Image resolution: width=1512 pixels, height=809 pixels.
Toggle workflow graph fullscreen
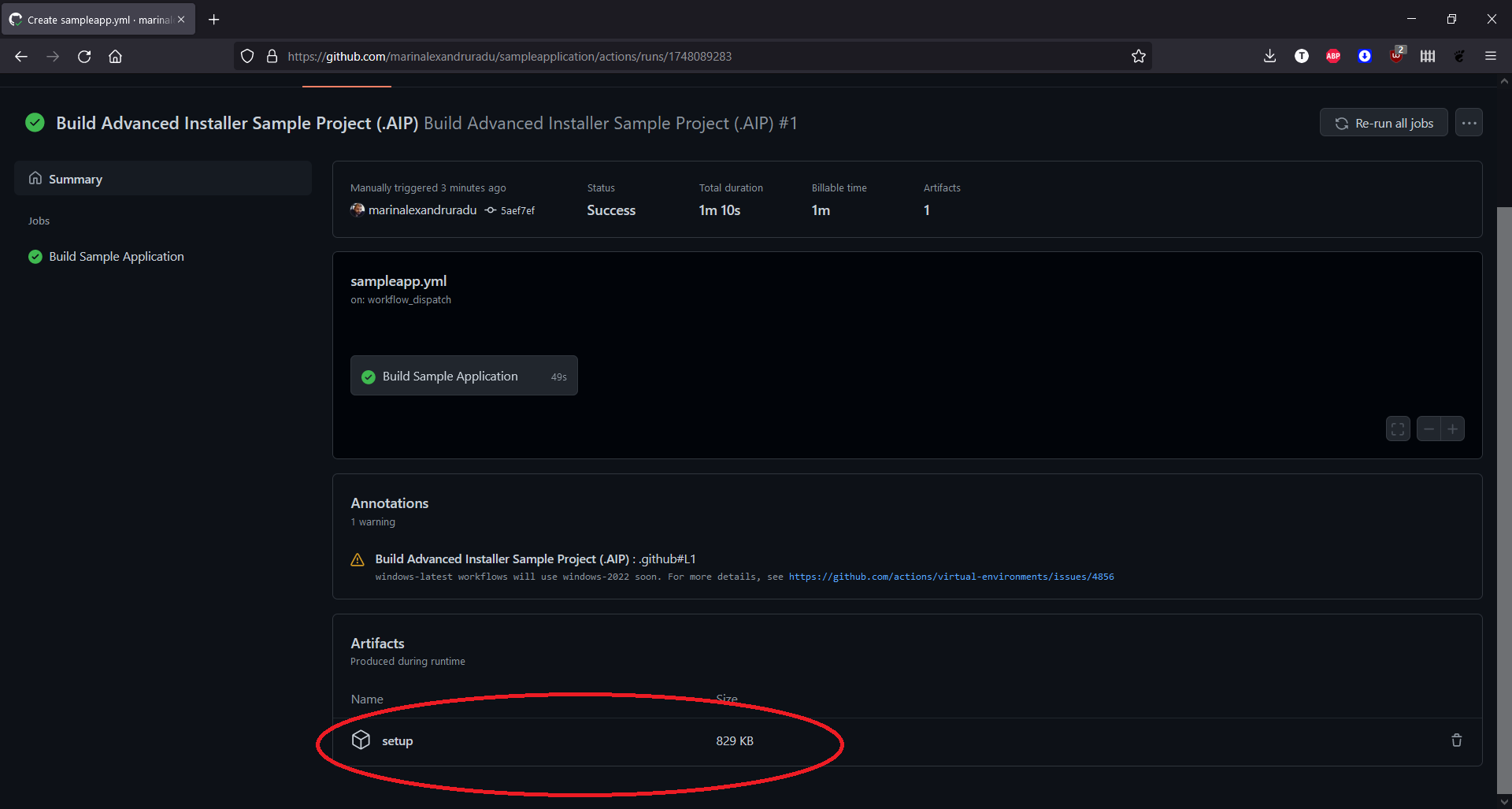point(1398,429)
